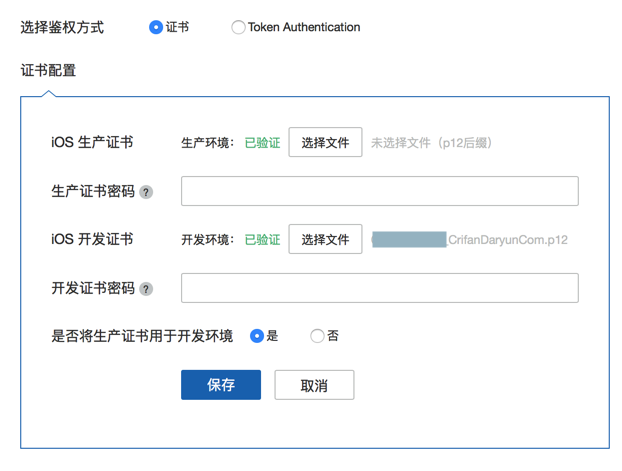Click the 取消 button
The width and height of the screenshot is (622, 471).
click(x=314, y=385)
